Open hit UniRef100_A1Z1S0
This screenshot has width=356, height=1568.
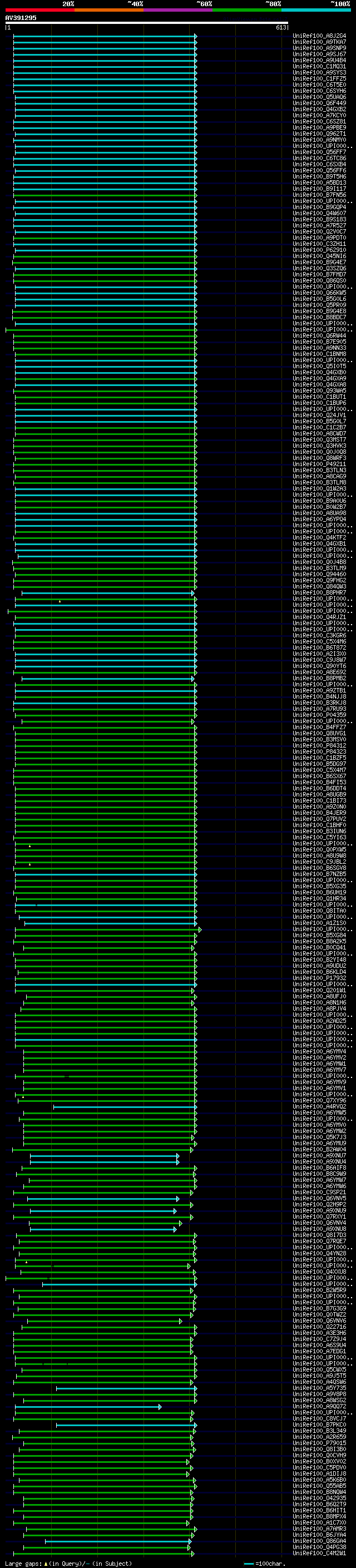319,923
